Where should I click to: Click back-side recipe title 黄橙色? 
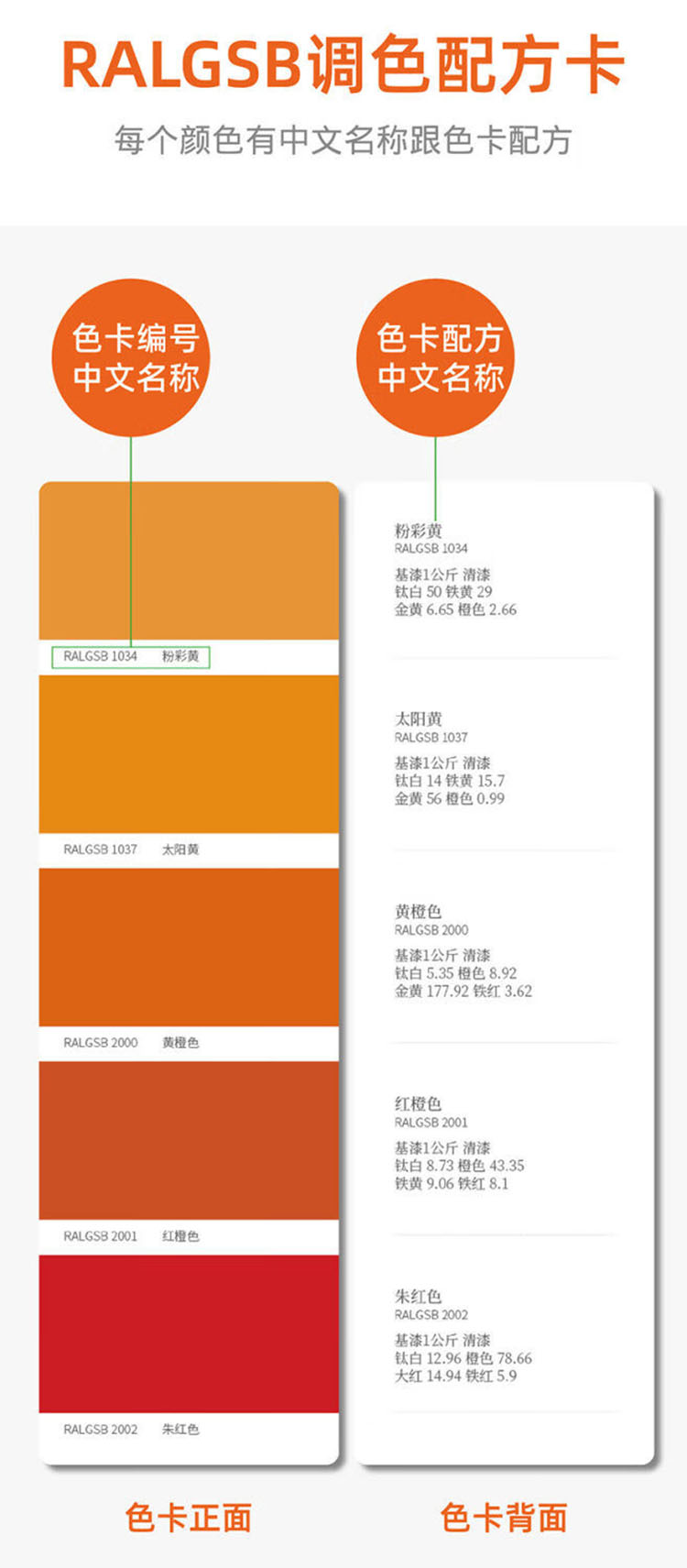tap(419, 912)
